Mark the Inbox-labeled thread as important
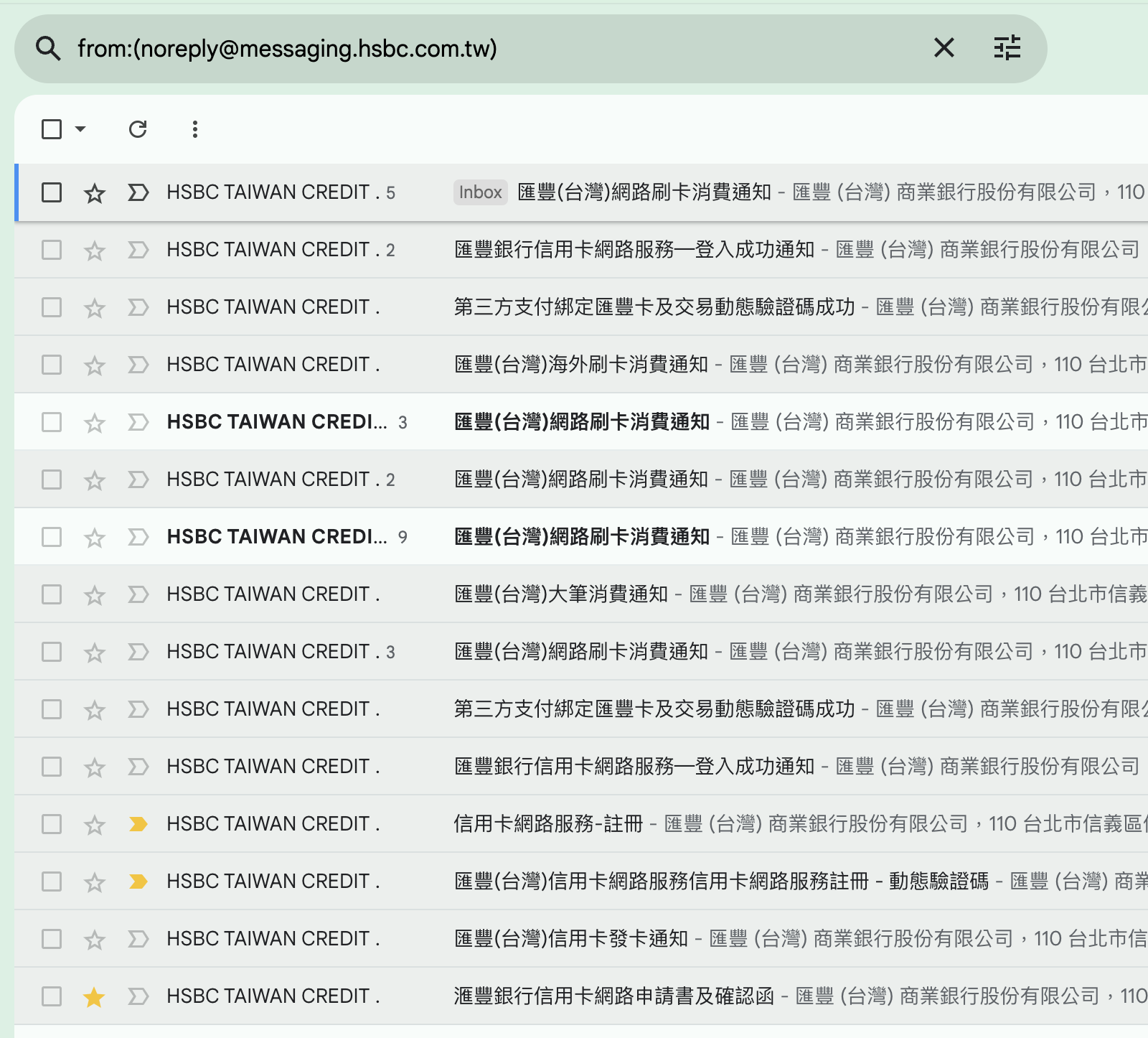This screenshot has height=1038, width=1148. (x=138, y=192)
